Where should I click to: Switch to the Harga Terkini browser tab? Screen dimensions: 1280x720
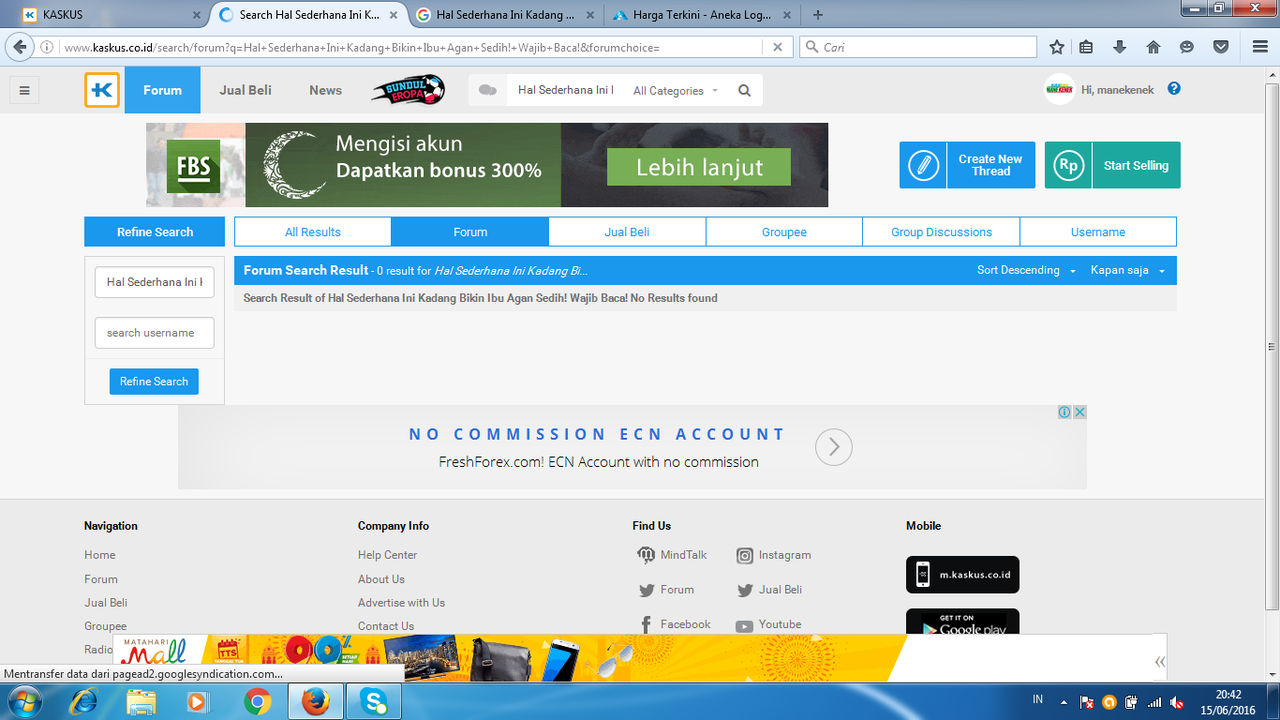702,15
